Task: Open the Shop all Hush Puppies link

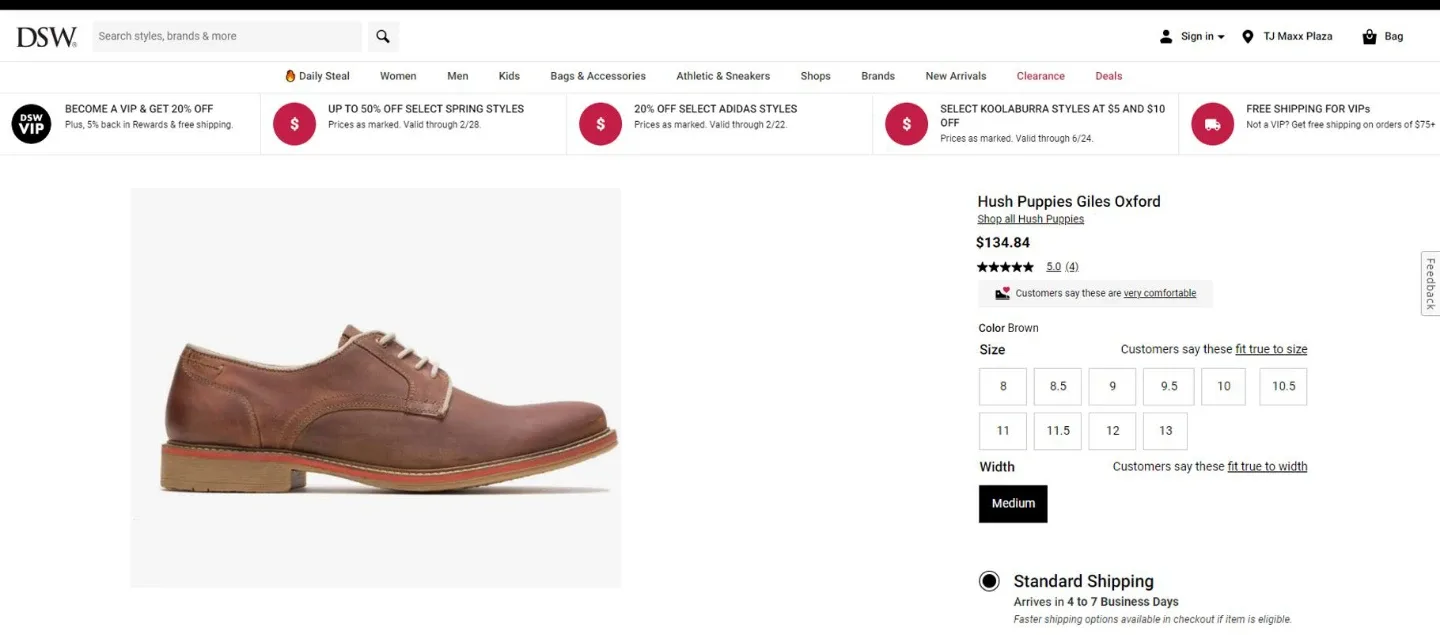Action: pos(1030,219)
